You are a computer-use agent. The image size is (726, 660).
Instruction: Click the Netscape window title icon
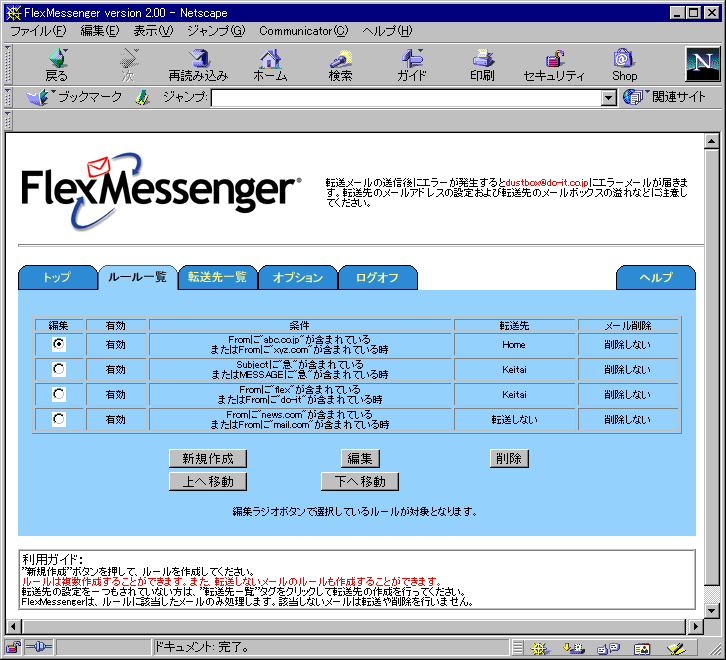pyautogui.click(x=13, y=13)
